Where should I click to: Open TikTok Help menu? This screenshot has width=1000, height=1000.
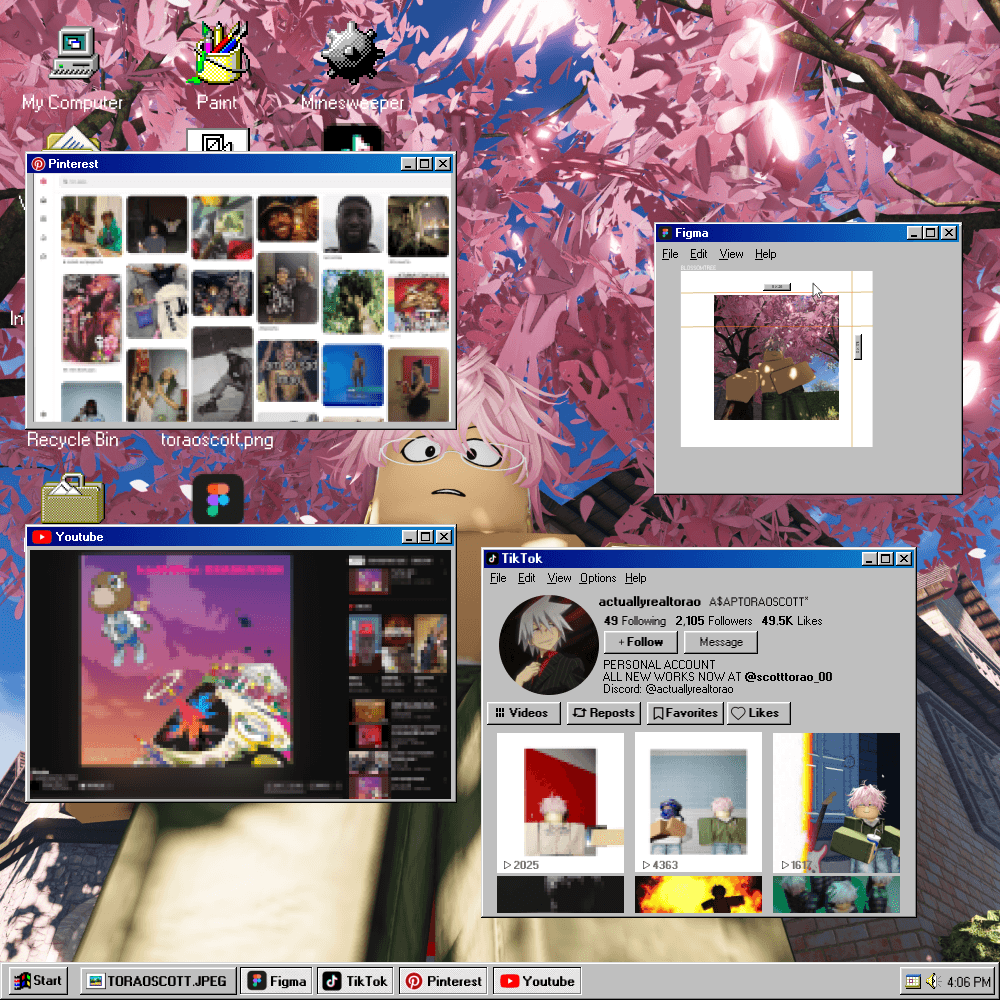636,578
